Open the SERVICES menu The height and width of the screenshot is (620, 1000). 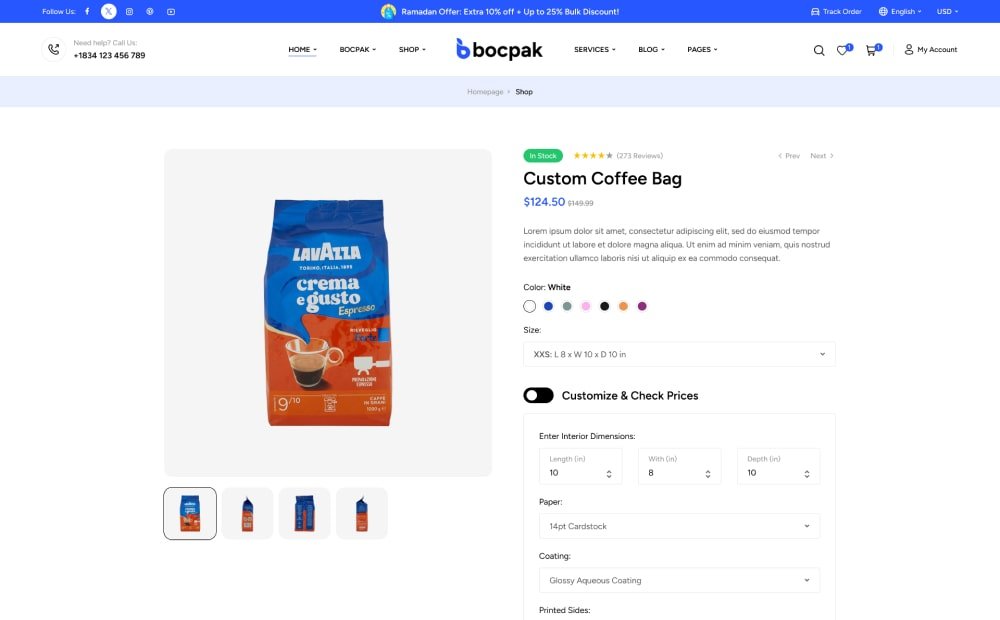(x=595, y=49)
